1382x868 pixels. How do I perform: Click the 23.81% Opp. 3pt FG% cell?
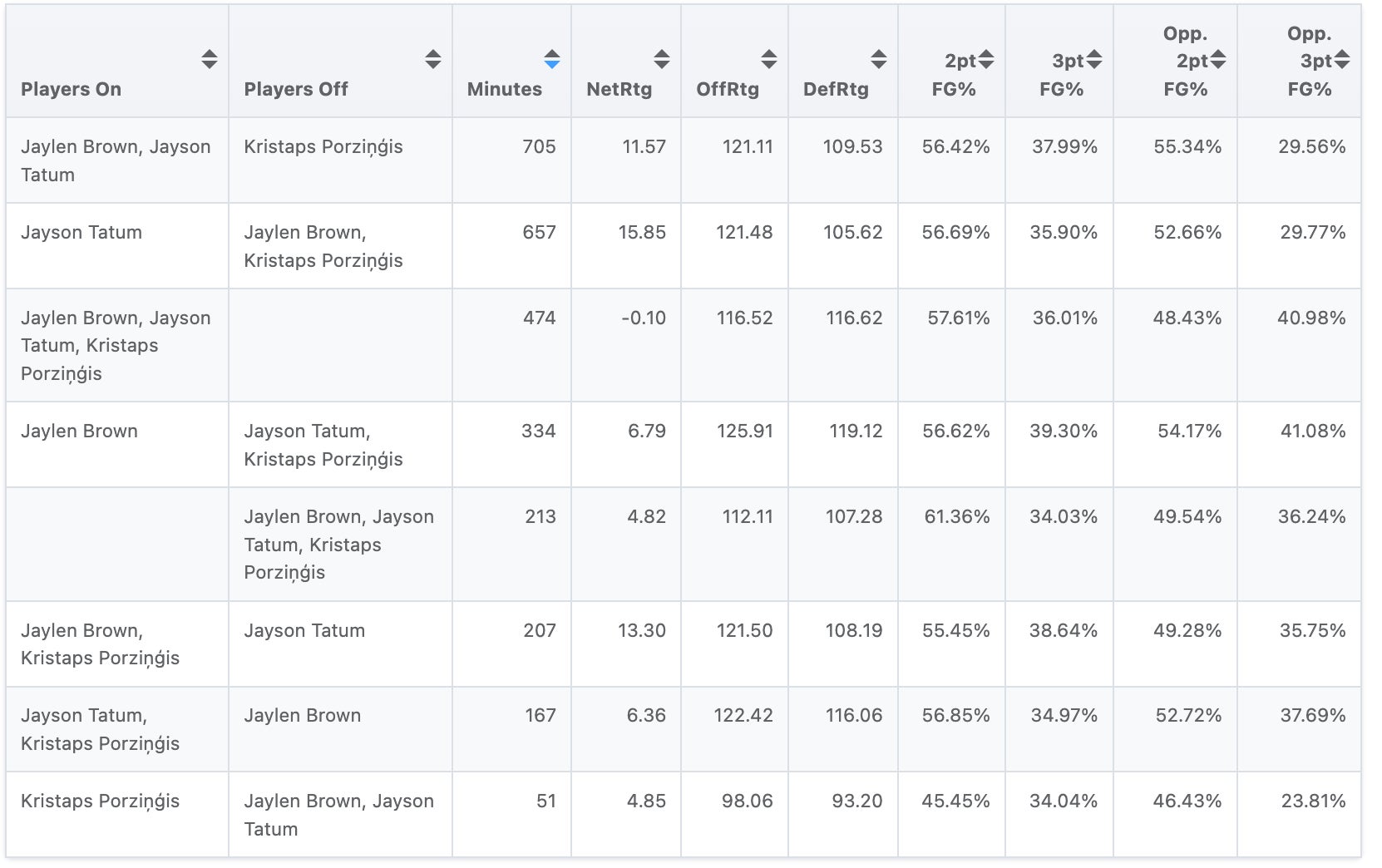tap(1313, 801)
